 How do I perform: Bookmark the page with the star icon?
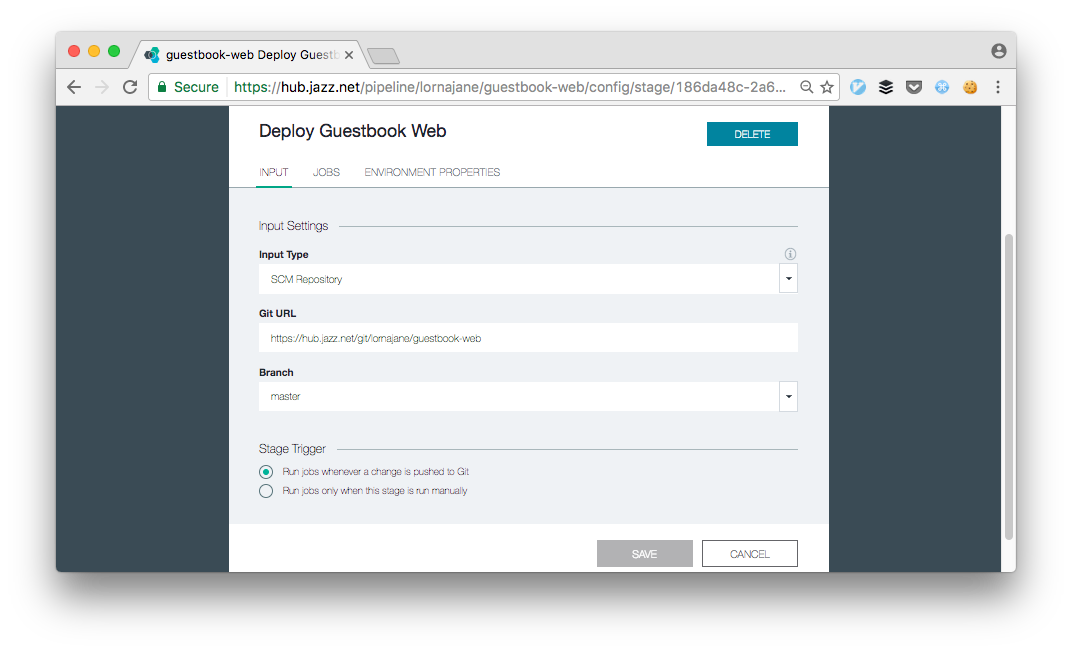(827, 87)
